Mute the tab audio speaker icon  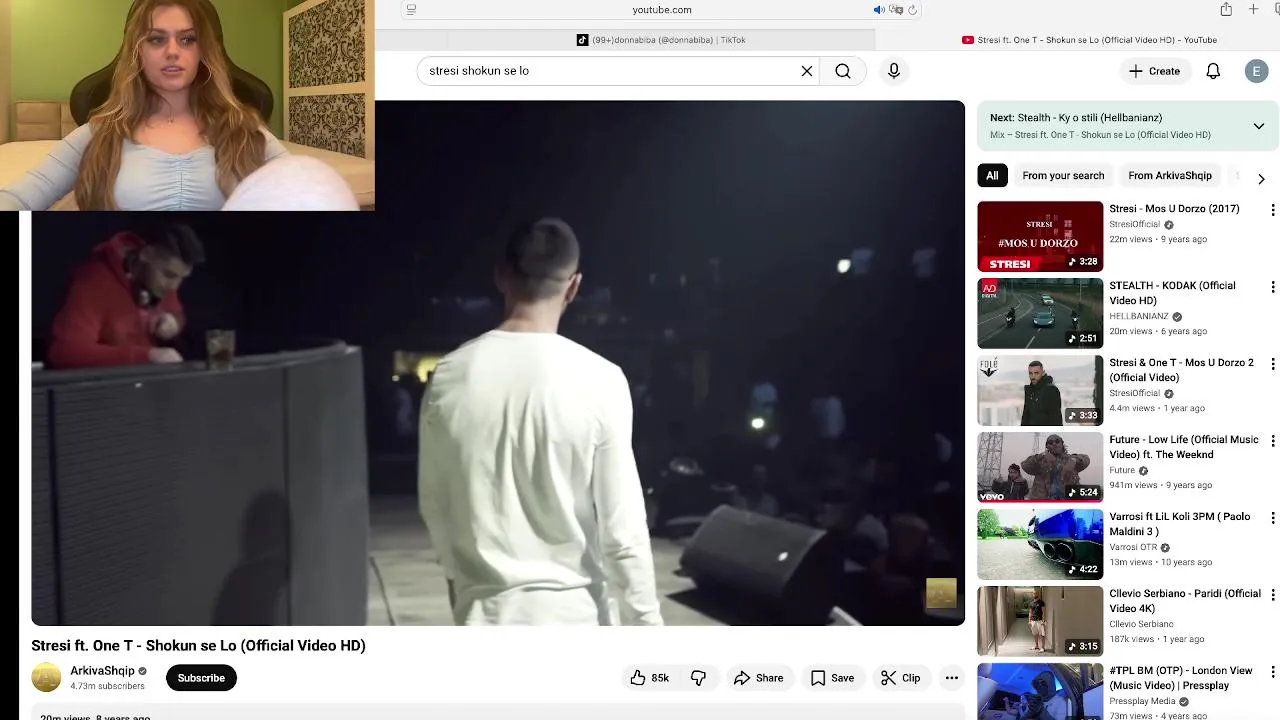pyautogui.click(x=879, y=10)
